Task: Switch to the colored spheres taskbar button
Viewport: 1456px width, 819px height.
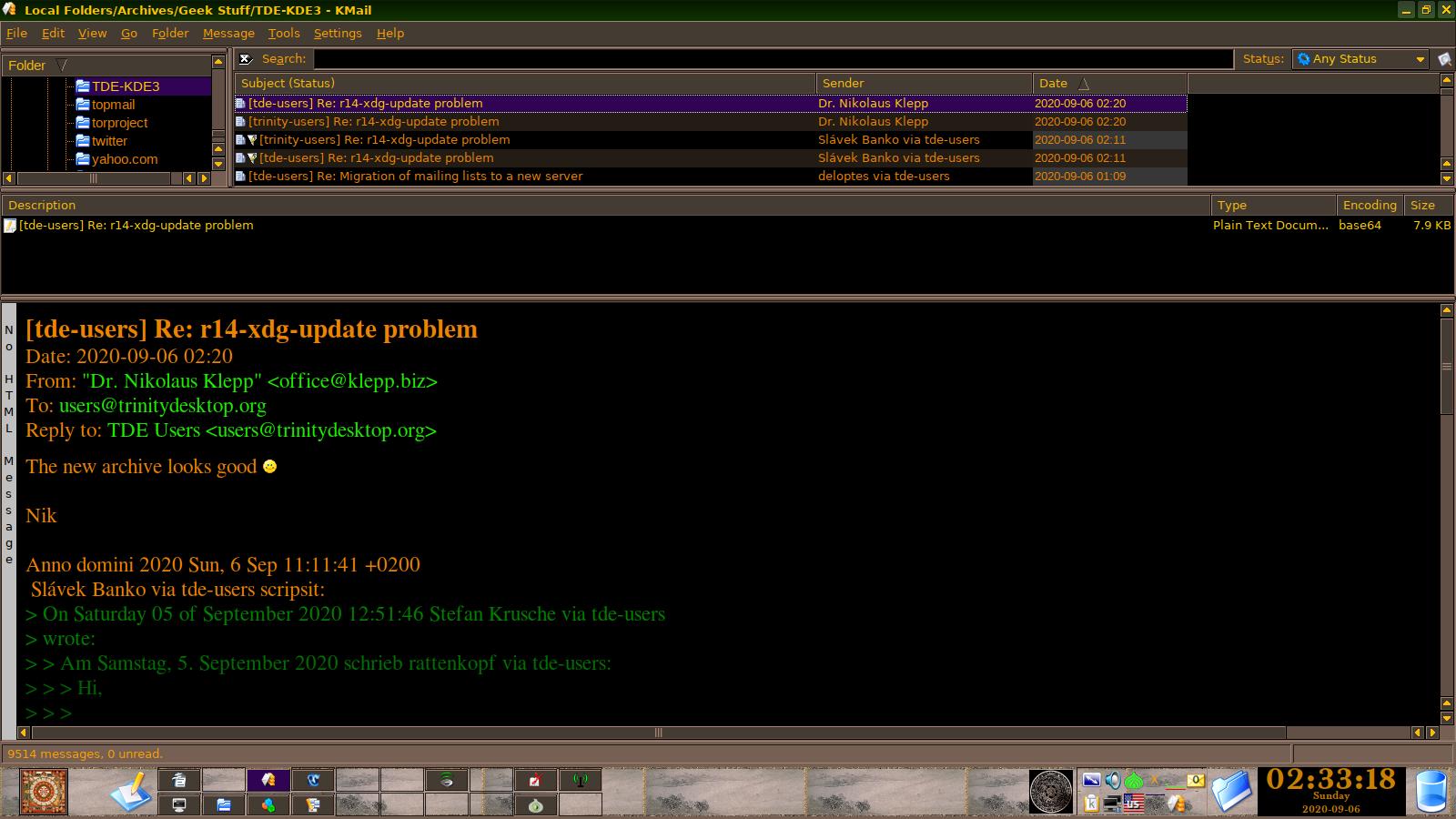Action: pos(268,804)
